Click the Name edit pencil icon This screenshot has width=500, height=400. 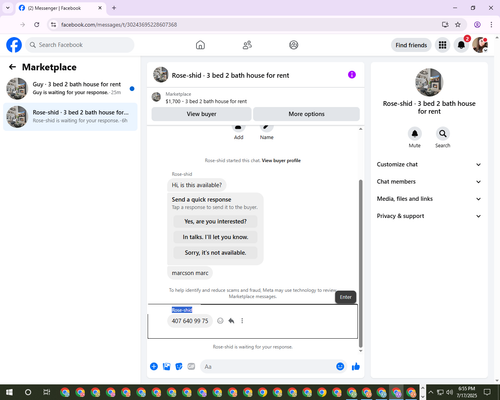click(x=266, y=128)
